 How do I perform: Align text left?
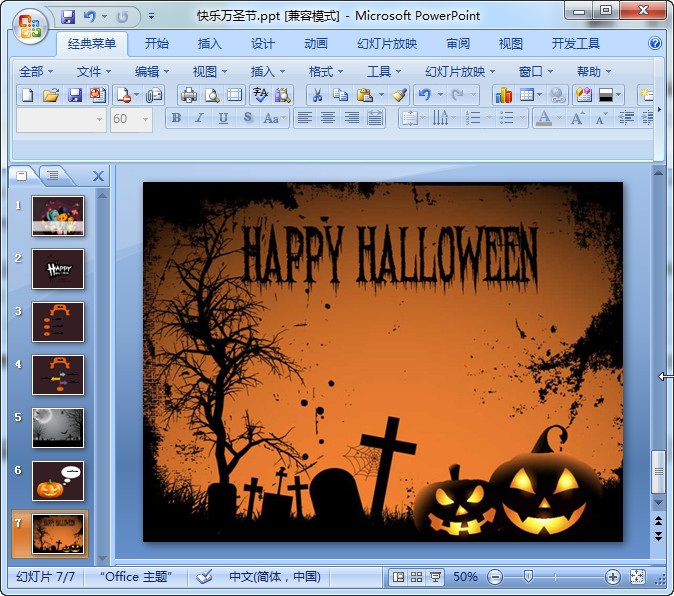pyautogui.click(x=305, y=118)
